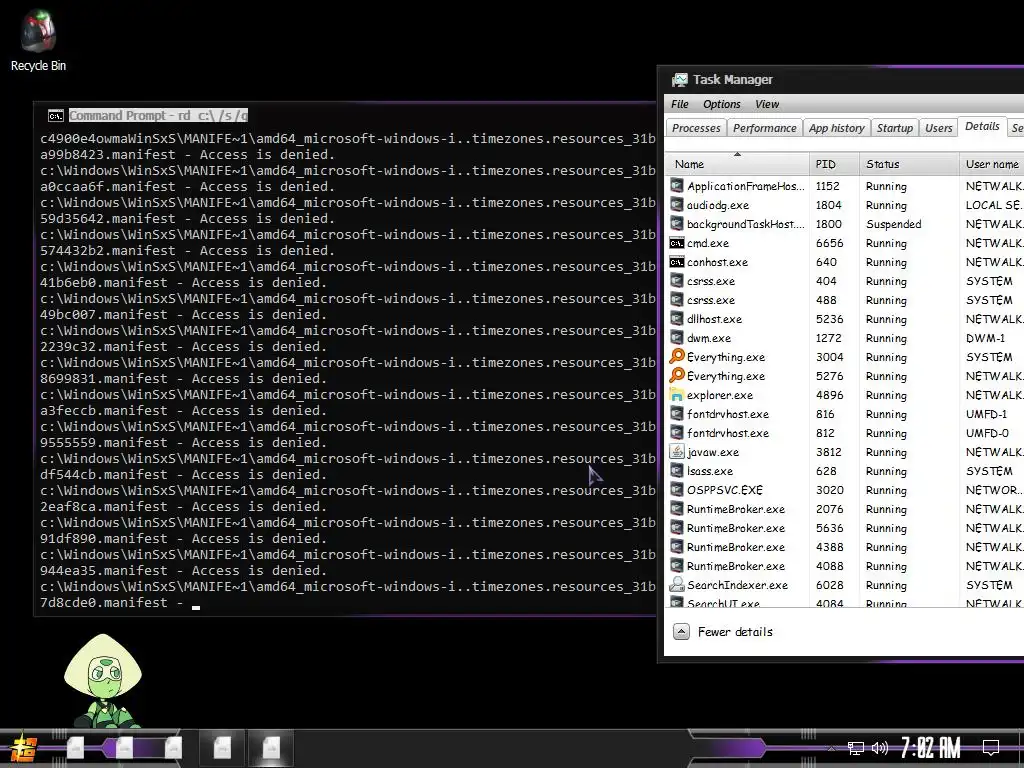Switch to the Processes tab
Image resolution: width=1024 pixels, height=768 pixels.
tap(696, 128)
